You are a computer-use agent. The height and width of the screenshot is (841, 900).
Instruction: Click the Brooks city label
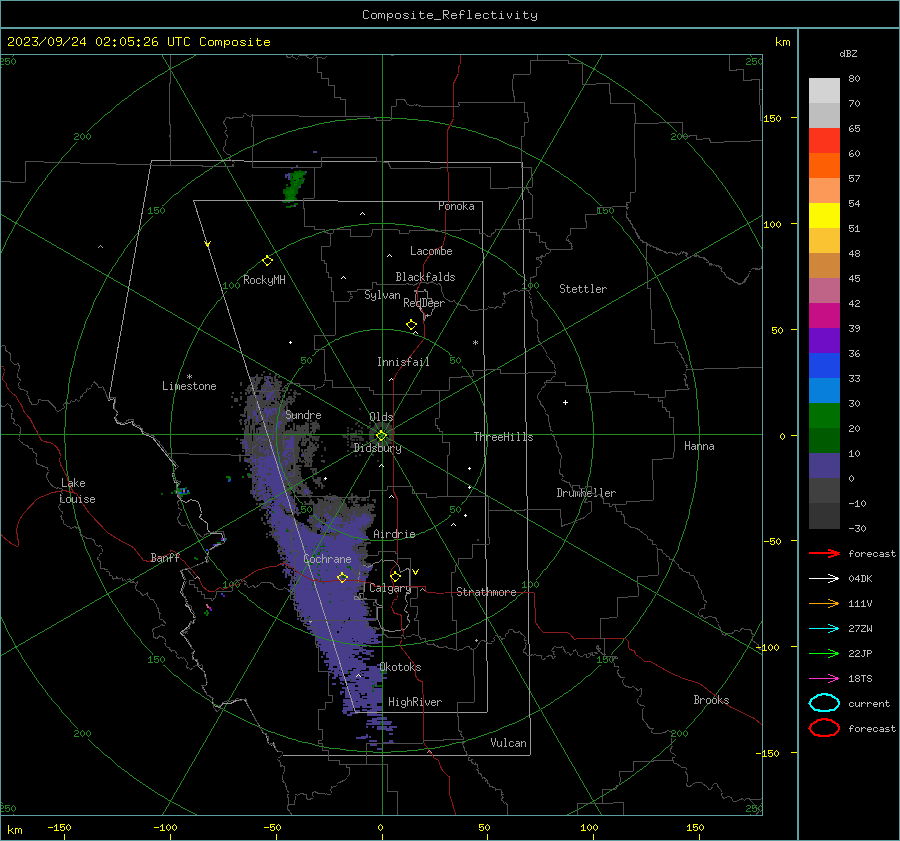click(x=711, y=700)
